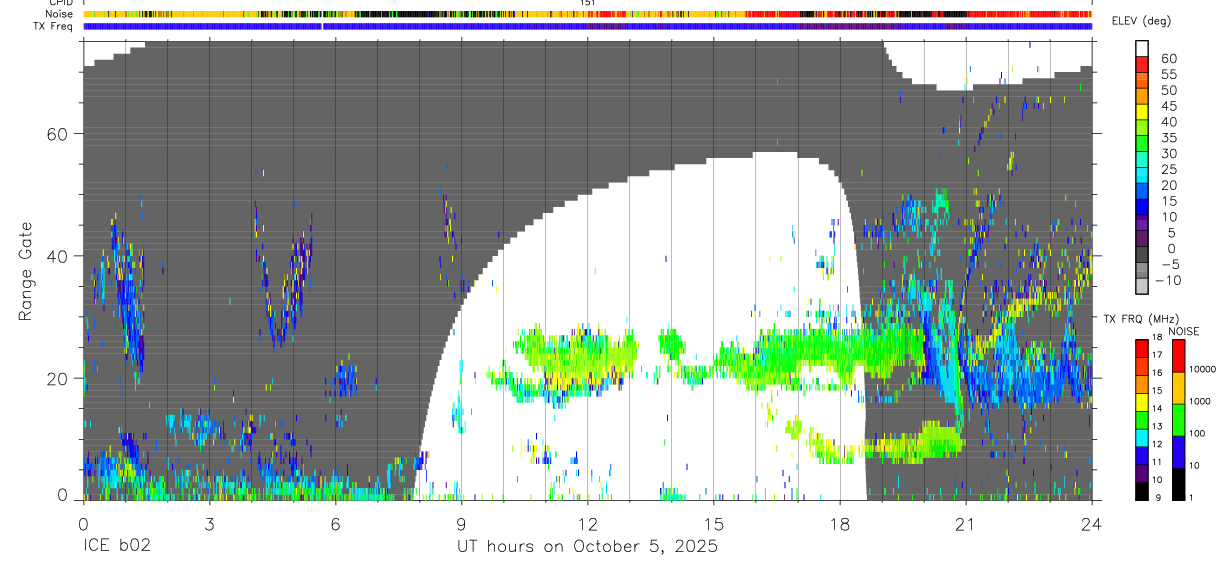Select the 14 label on the TX FRQ scale
1228x567 pixels.
click(x=1157, y=408)
